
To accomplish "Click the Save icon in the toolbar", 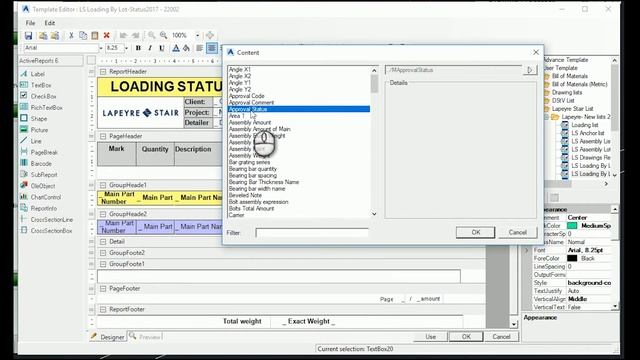I will click(x=28, y=36).
